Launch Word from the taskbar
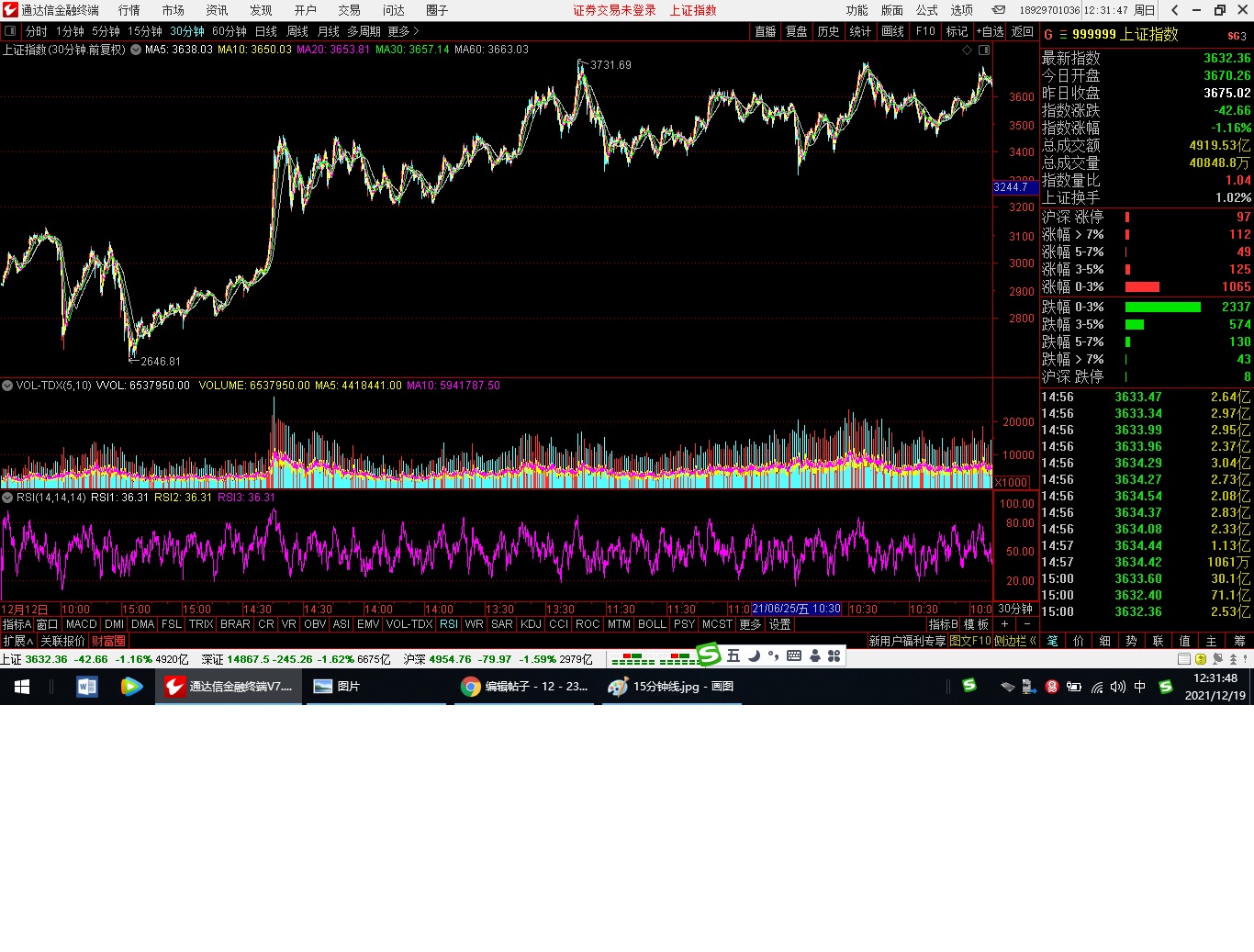This screenshot has width=1254, height=952. [x=87, y=687]
